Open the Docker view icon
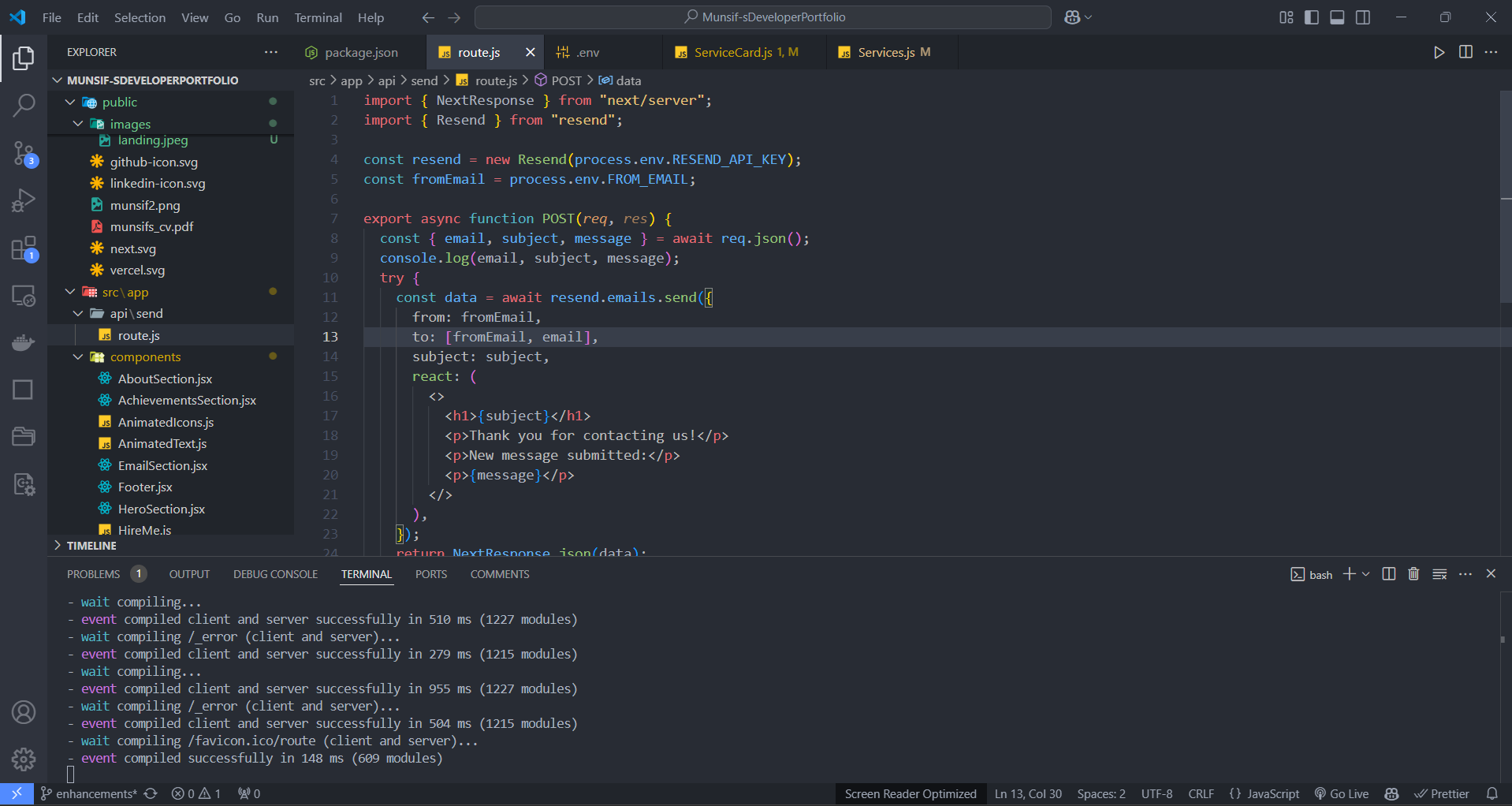This screenshot has width=1512, height=806. click(x=24, y=342)
